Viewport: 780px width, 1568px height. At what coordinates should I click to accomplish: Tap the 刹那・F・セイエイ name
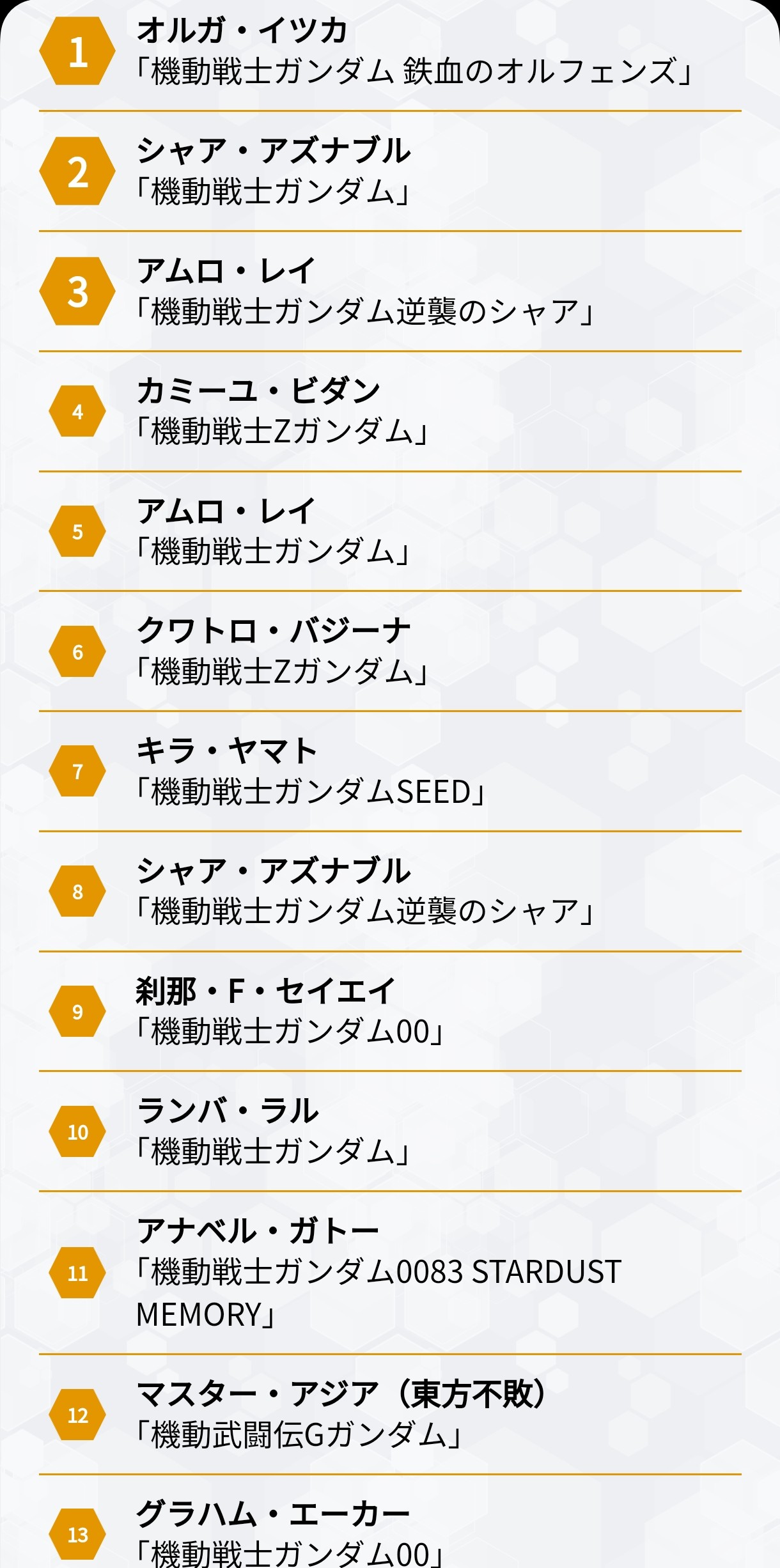[x=265, y=991]
